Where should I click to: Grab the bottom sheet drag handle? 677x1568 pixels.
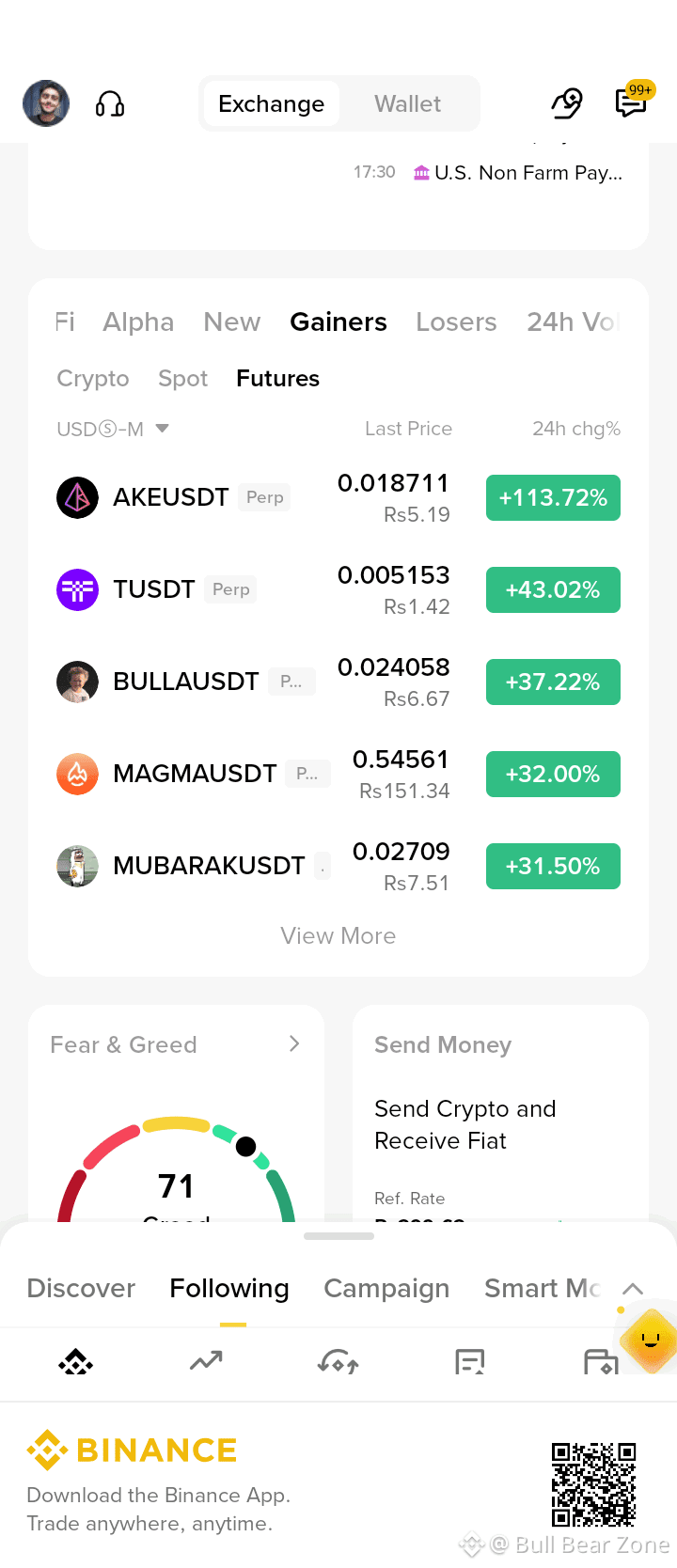(338, 1235)
